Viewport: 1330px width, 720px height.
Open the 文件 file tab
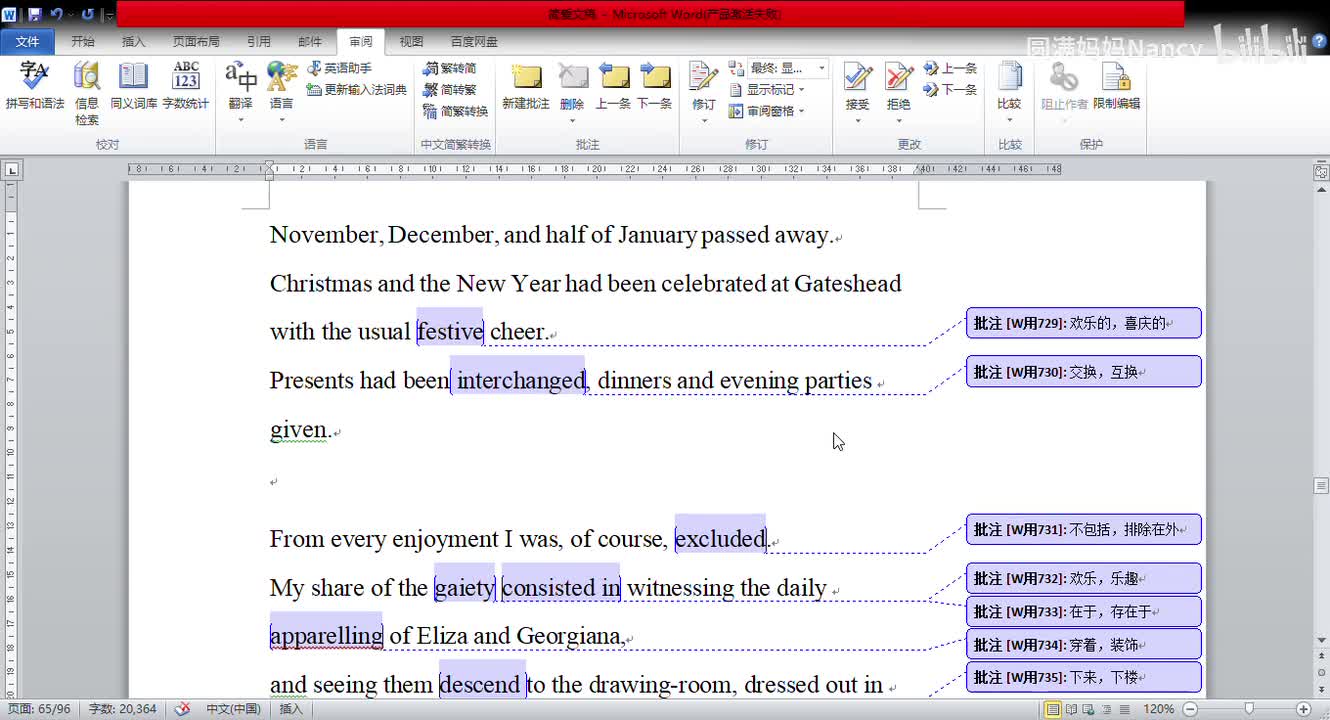[x=28, y=42]
